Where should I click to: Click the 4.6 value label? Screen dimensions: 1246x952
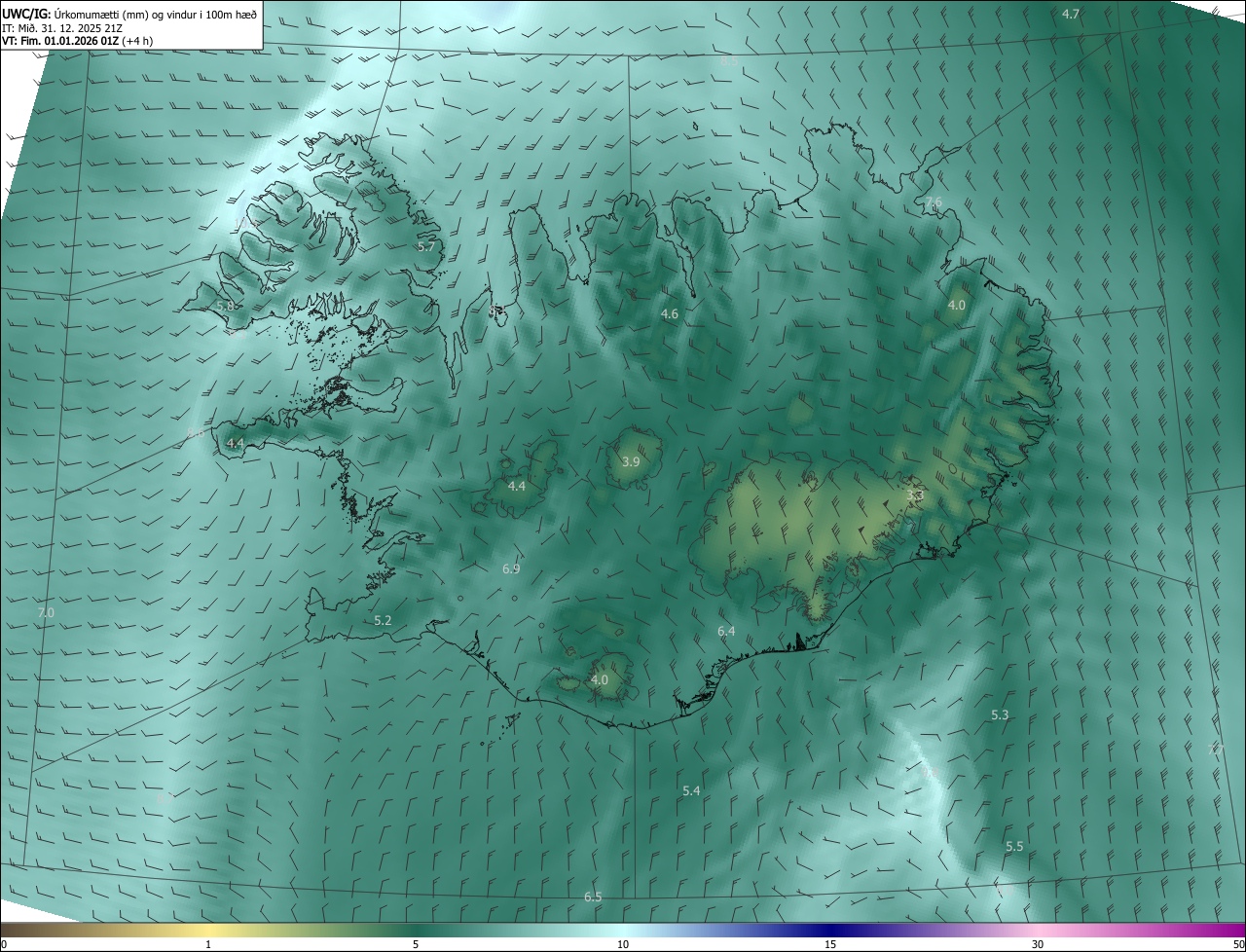click(x=670, y=313)
